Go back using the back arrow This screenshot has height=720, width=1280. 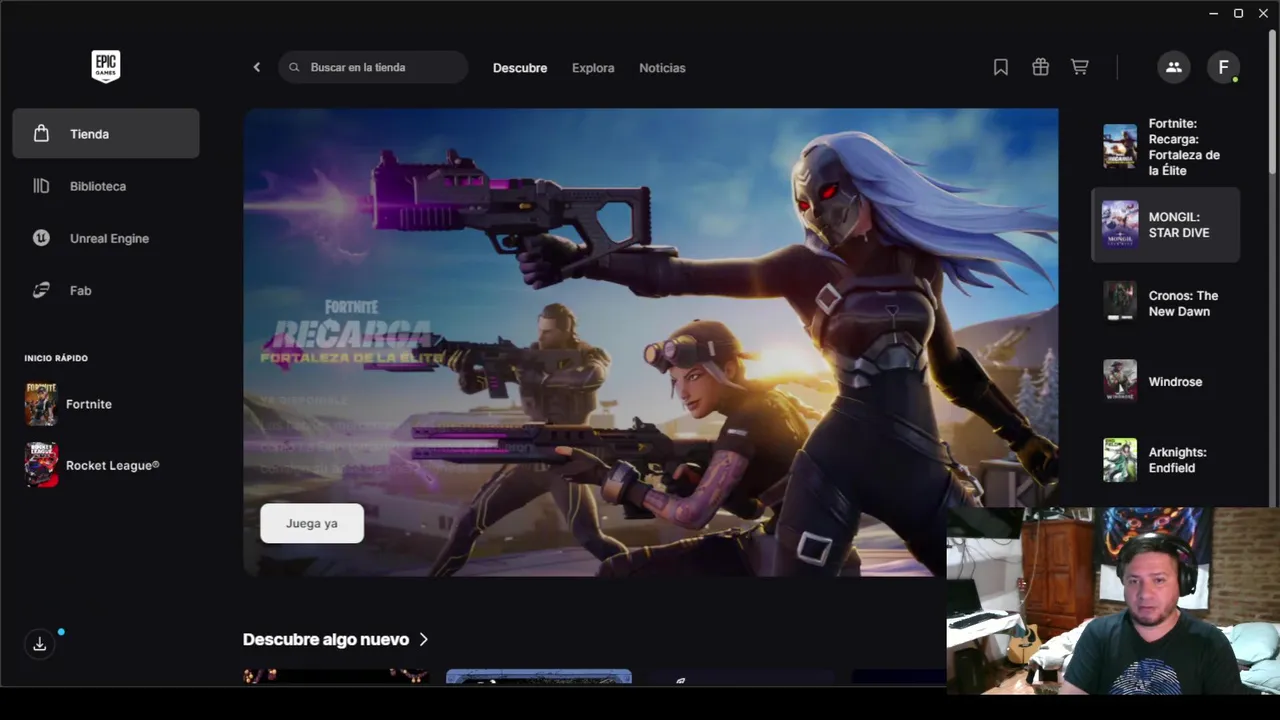click(x=257, y=67)
